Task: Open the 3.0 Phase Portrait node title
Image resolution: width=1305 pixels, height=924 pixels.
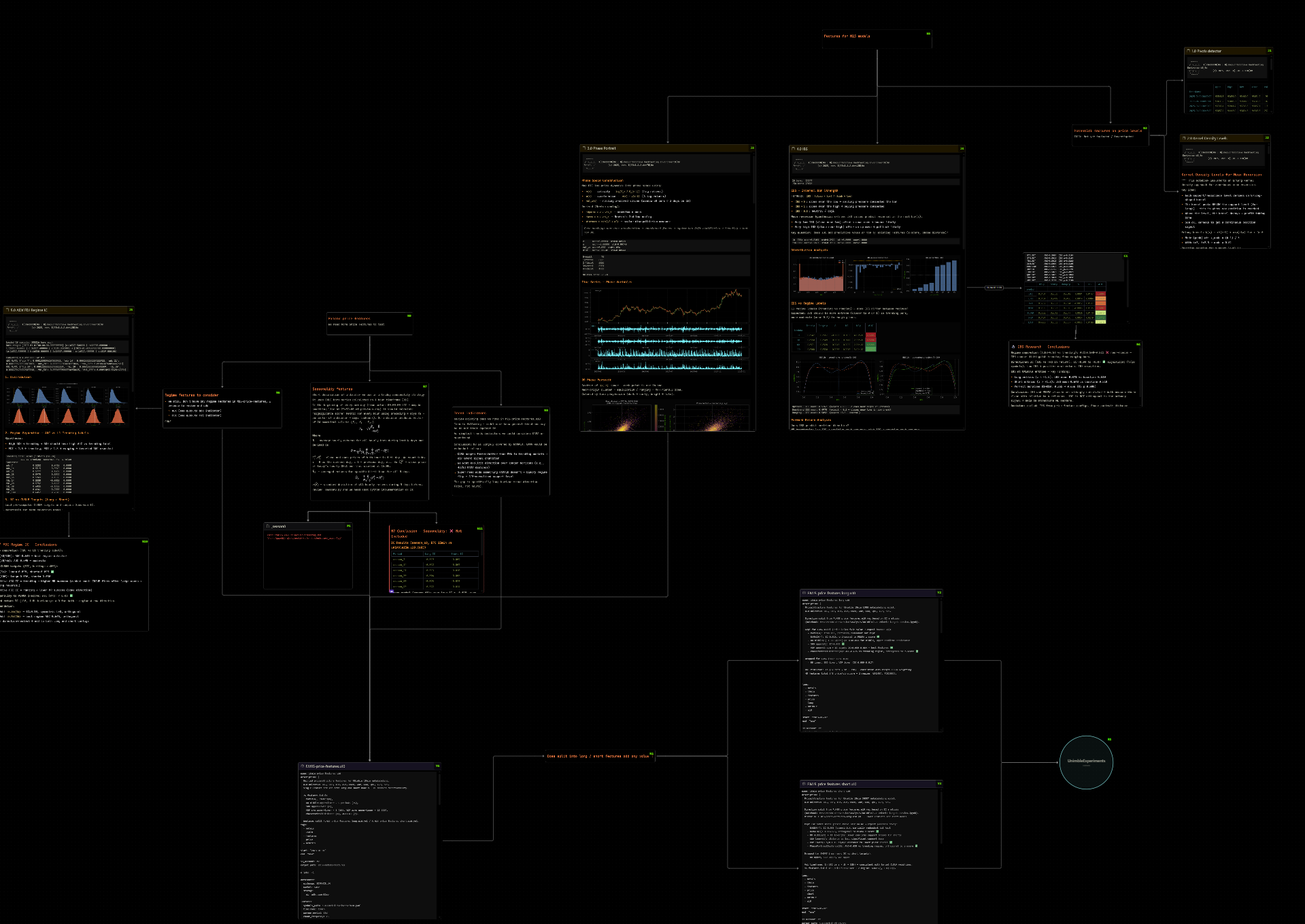Action: [602, 148]
